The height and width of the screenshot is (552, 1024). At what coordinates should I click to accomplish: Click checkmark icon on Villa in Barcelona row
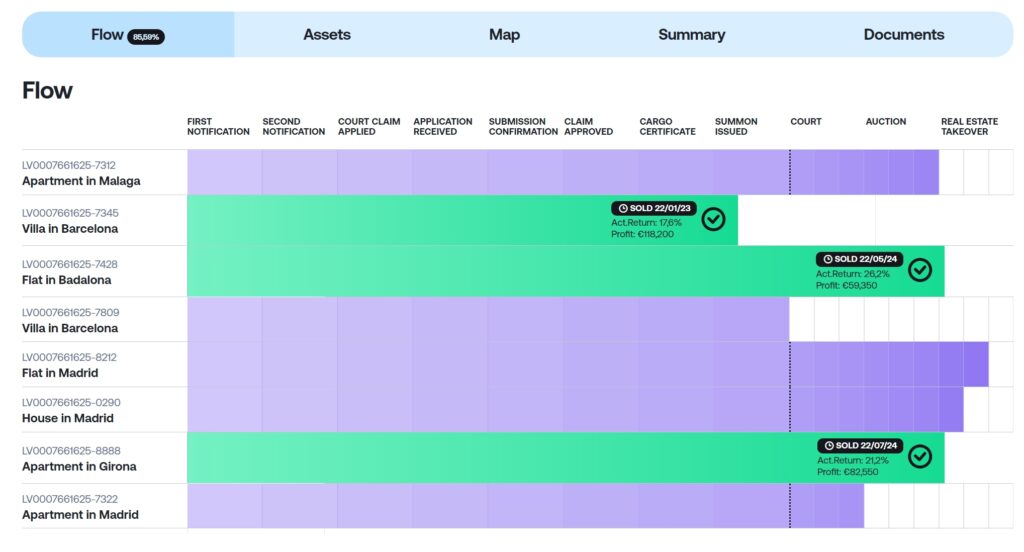coord(713,219)
